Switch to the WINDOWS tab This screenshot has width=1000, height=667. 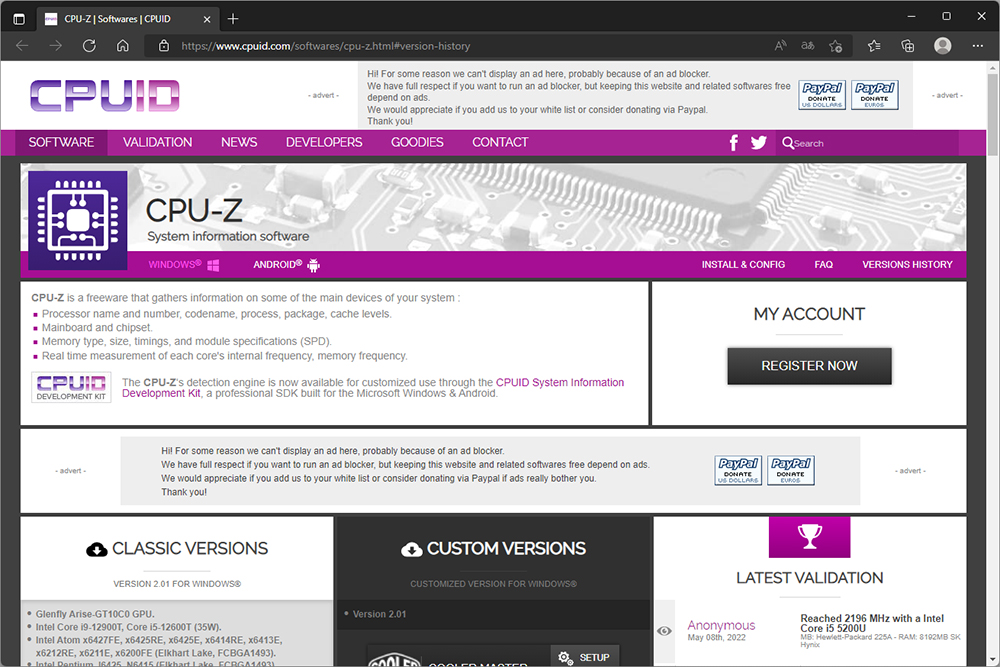pyautogui.click(x=183, y=265)
